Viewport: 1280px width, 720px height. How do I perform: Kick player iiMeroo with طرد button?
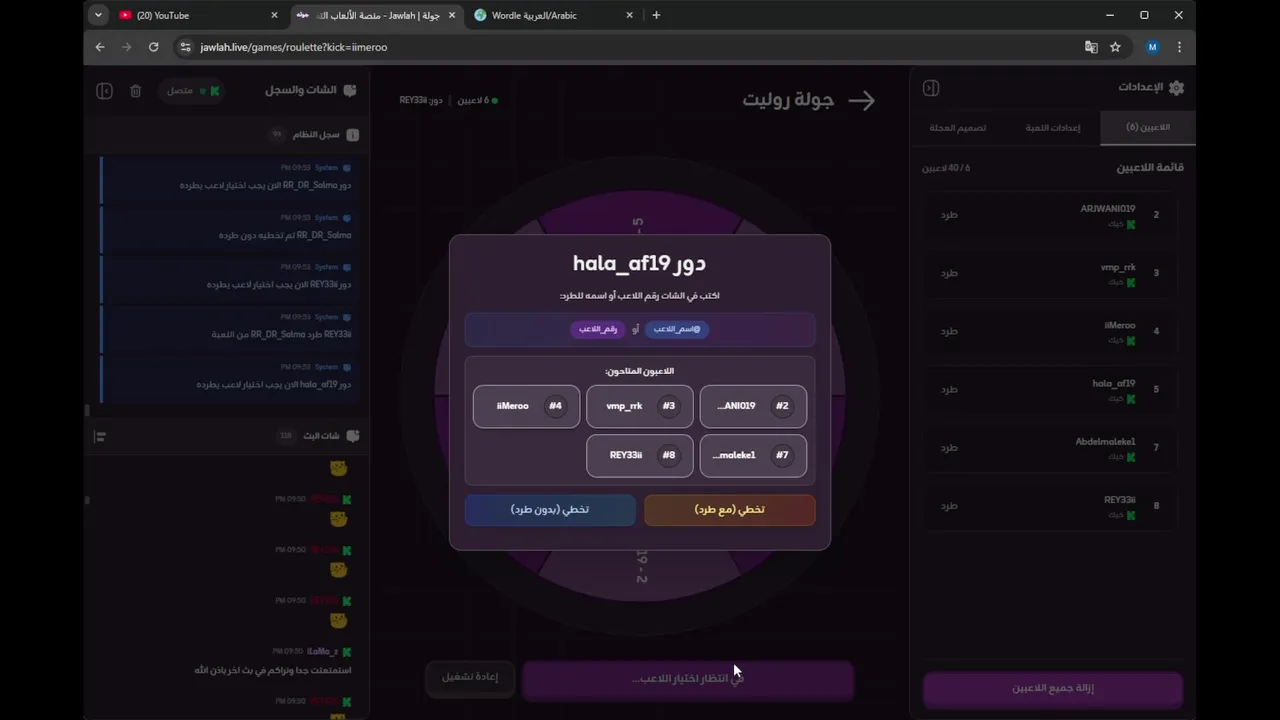[949, 331]
